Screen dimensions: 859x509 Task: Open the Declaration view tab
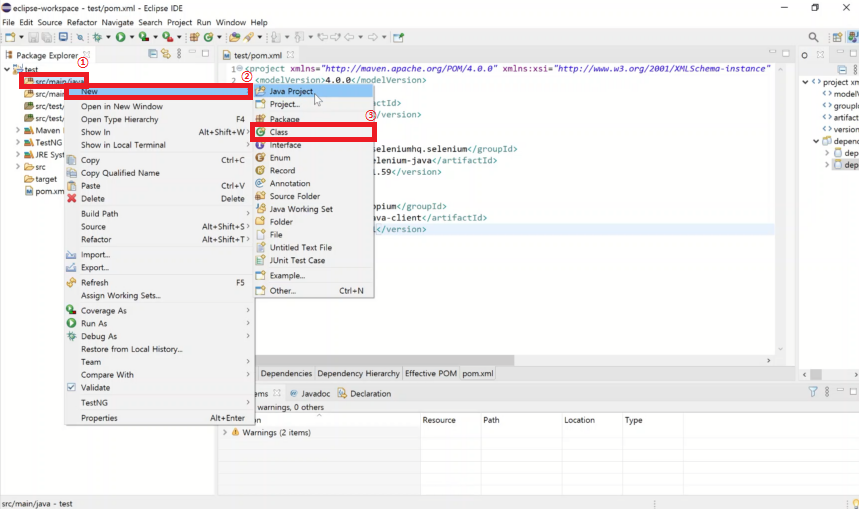[364, 393]
